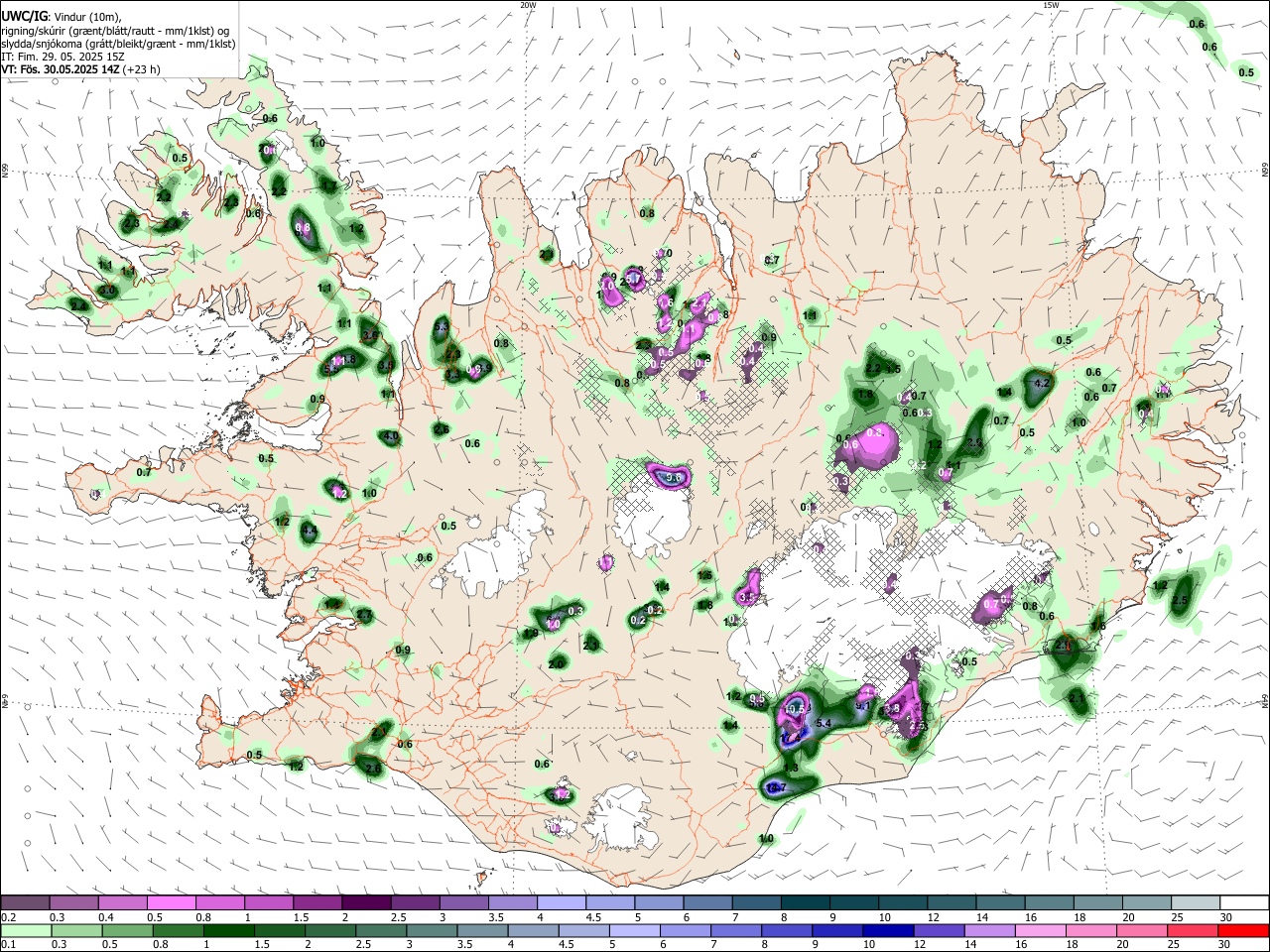
Task: Click the 0.1 label under the rain legend
Action: pos(8,943)
